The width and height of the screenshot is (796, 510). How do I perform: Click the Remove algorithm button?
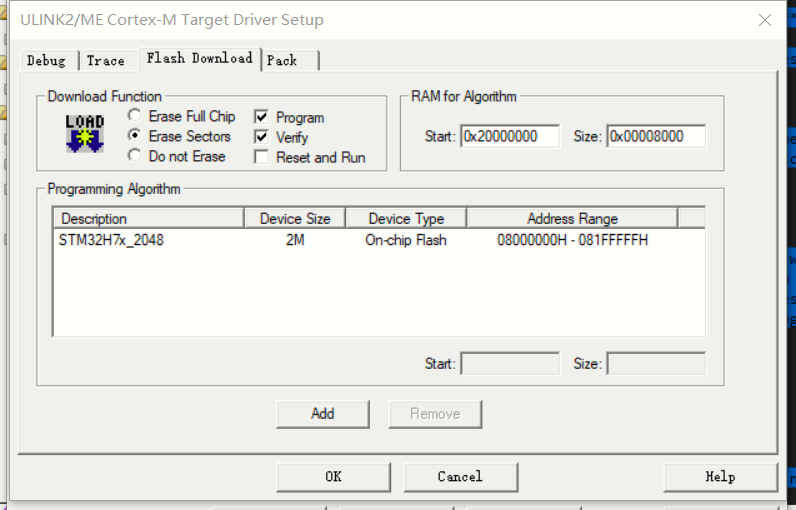point(435,414)
